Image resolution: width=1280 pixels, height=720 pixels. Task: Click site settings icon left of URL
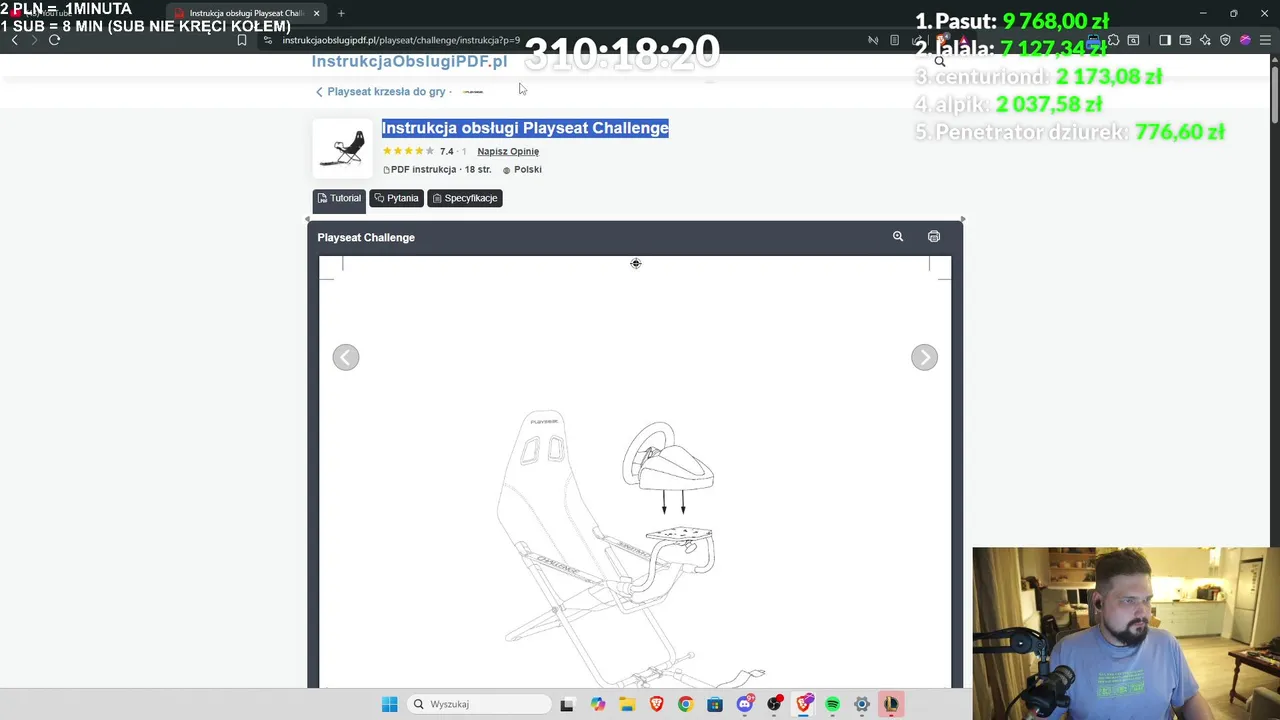click(x=268, y=40)
